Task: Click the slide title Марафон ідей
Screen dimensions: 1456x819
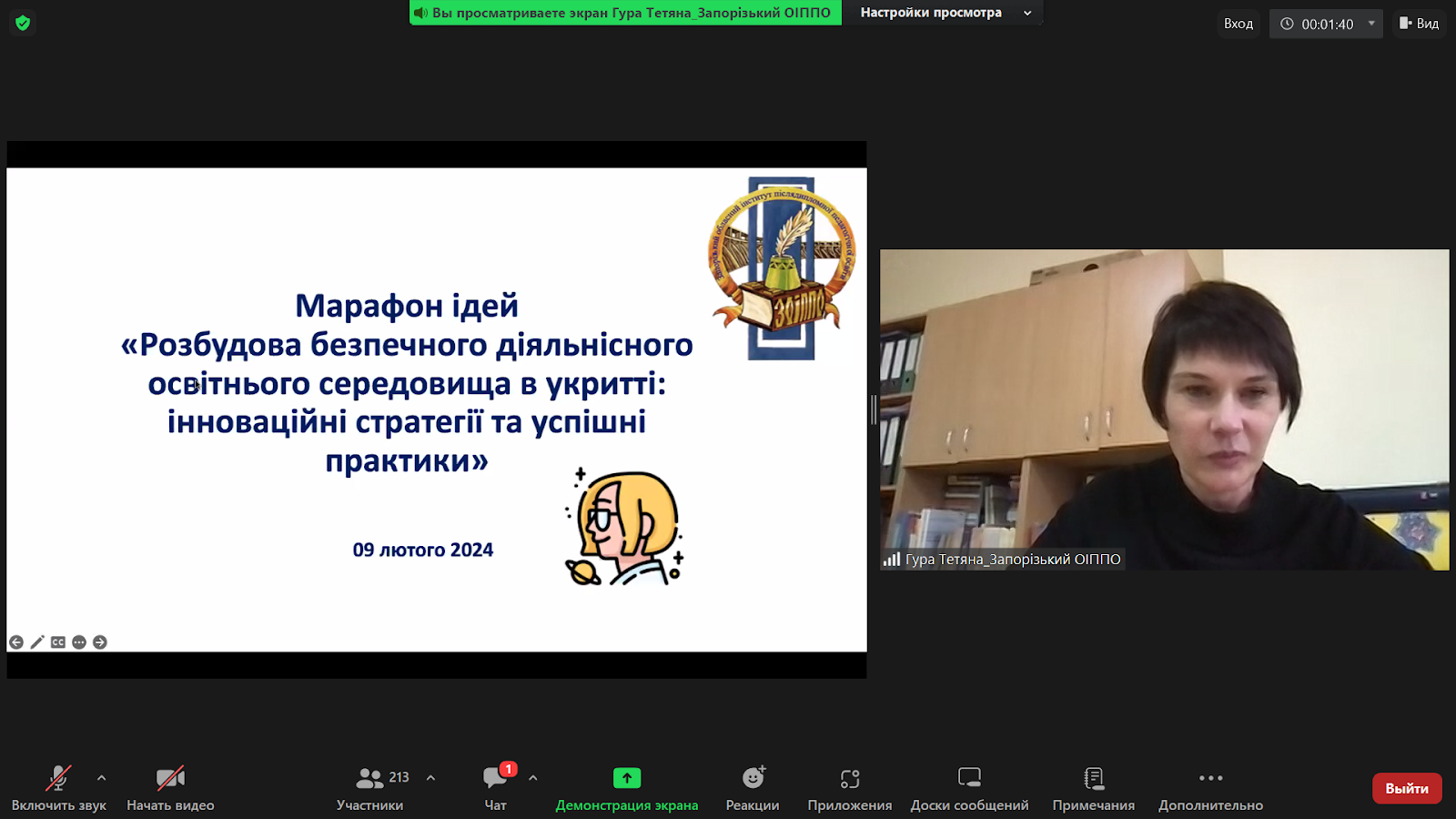Action: tap(407, 306)
